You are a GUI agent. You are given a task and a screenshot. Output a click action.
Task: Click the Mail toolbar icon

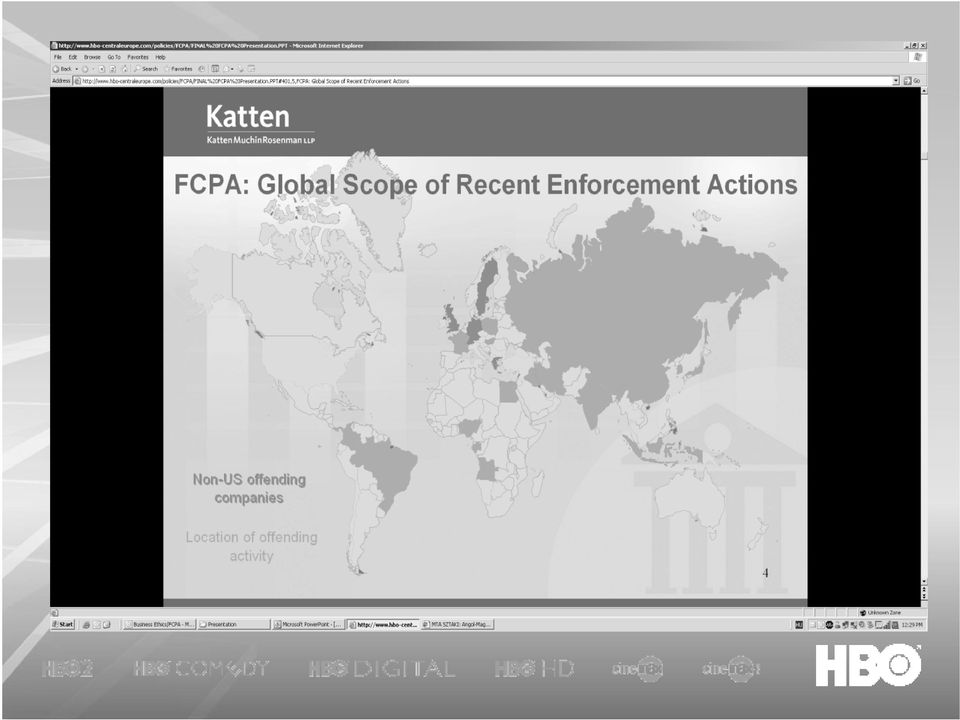228,69
